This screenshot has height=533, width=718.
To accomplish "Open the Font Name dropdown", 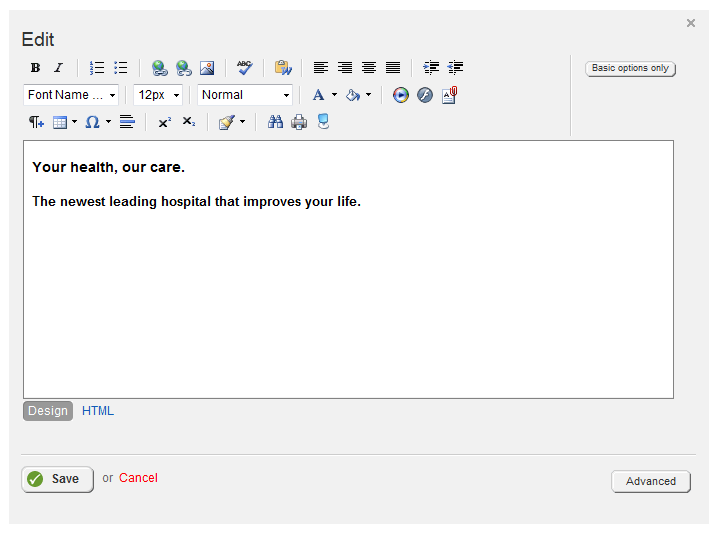I will click(71, 95).
